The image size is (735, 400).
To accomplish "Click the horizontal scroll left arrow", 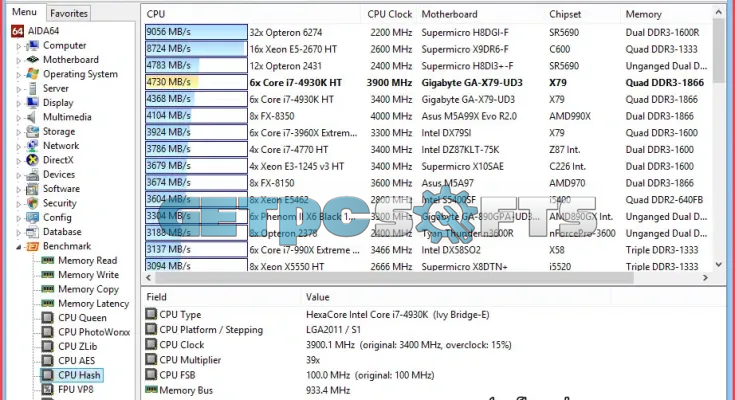I will click(x=149, y=278).
